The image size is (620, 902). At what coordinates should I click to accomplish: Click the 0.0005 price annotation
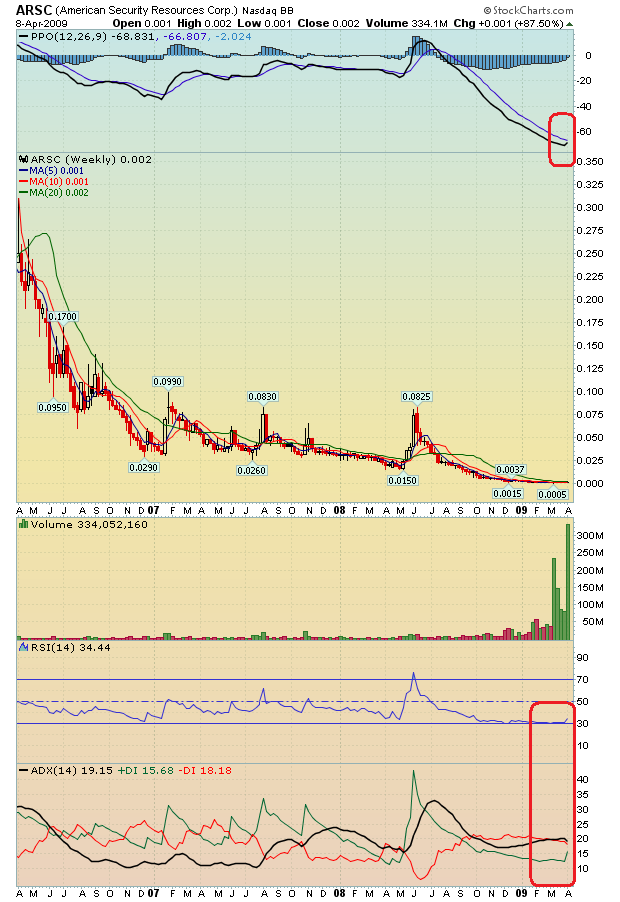(x=553, y=494)
